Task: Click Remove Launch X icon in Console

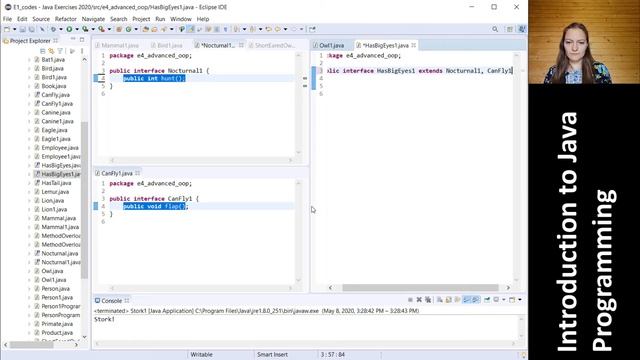Action: point(419,300)
